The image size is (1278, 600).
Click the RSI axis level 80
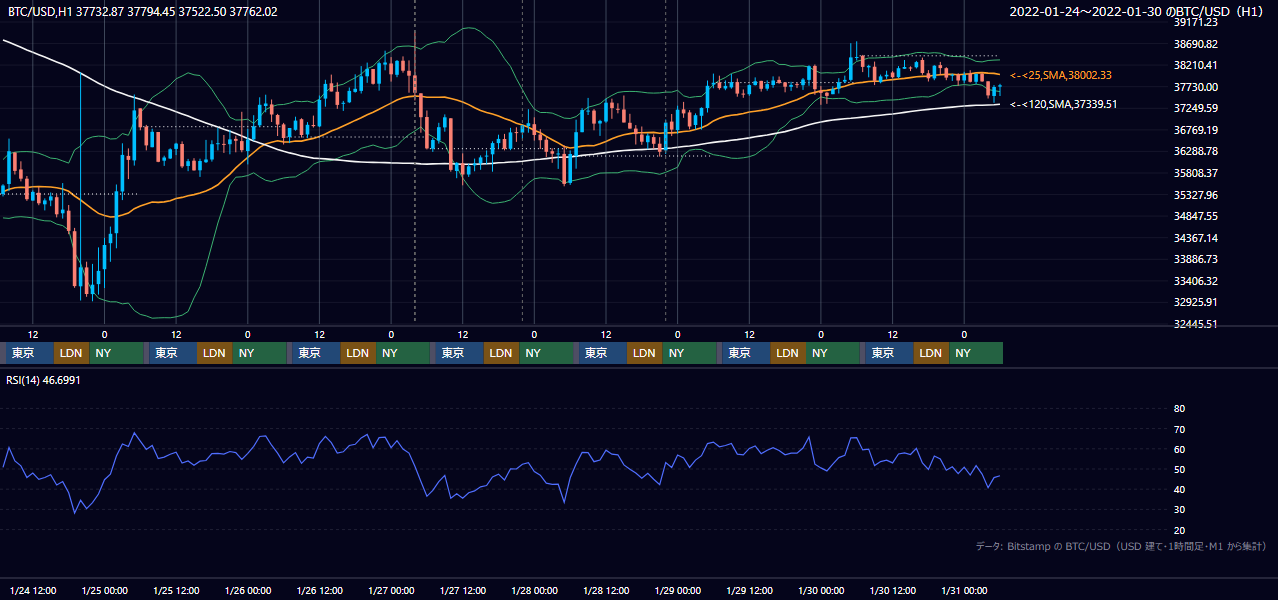click(1179, 409)
